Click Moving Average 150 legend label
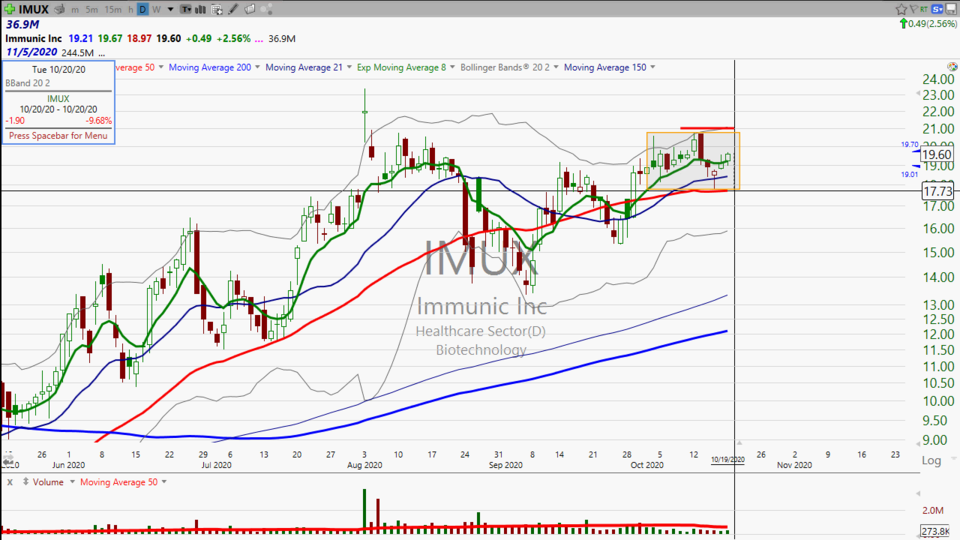The width and height of the screenshot is (960, 540). (605, 67)
